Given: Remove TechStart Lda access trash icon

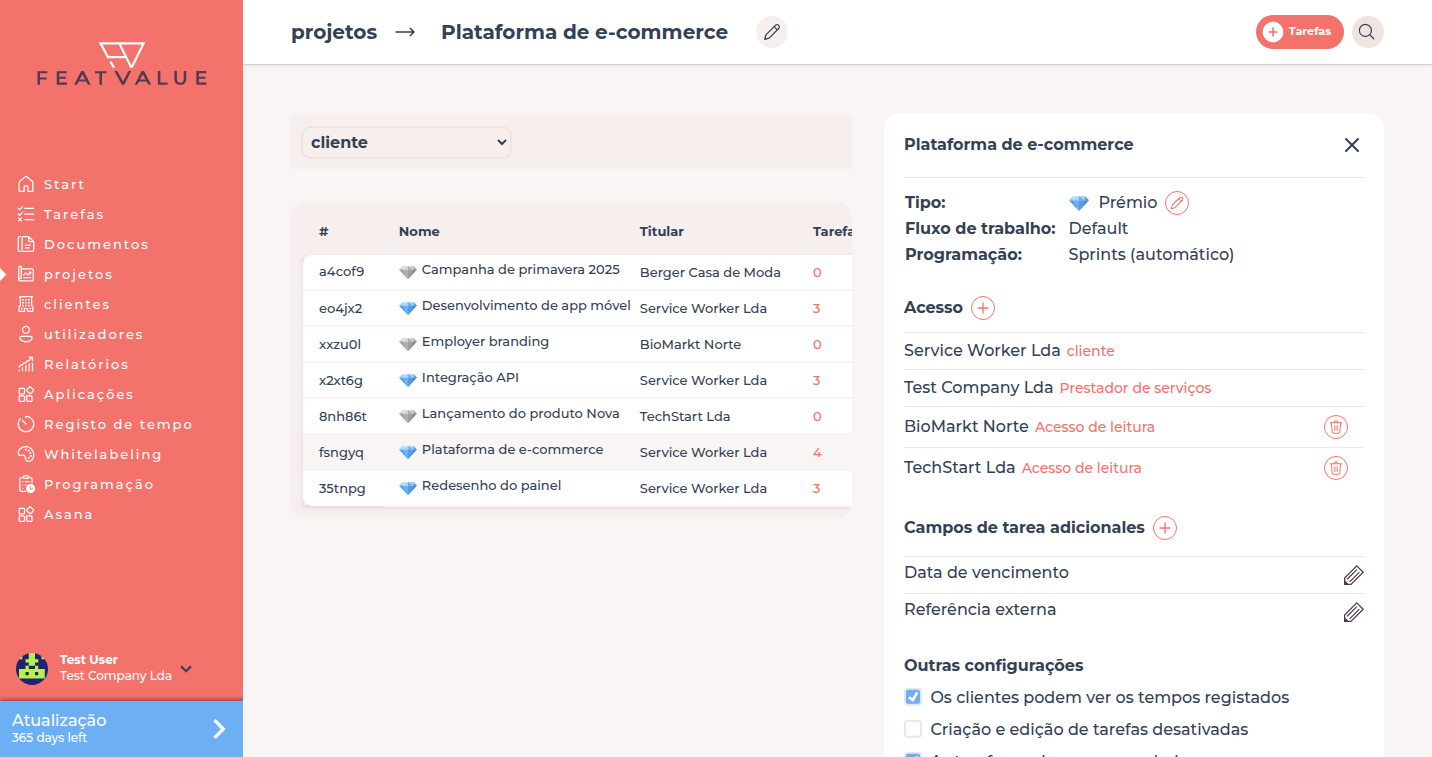Looking at the screenshot, I should [1335, 467].
